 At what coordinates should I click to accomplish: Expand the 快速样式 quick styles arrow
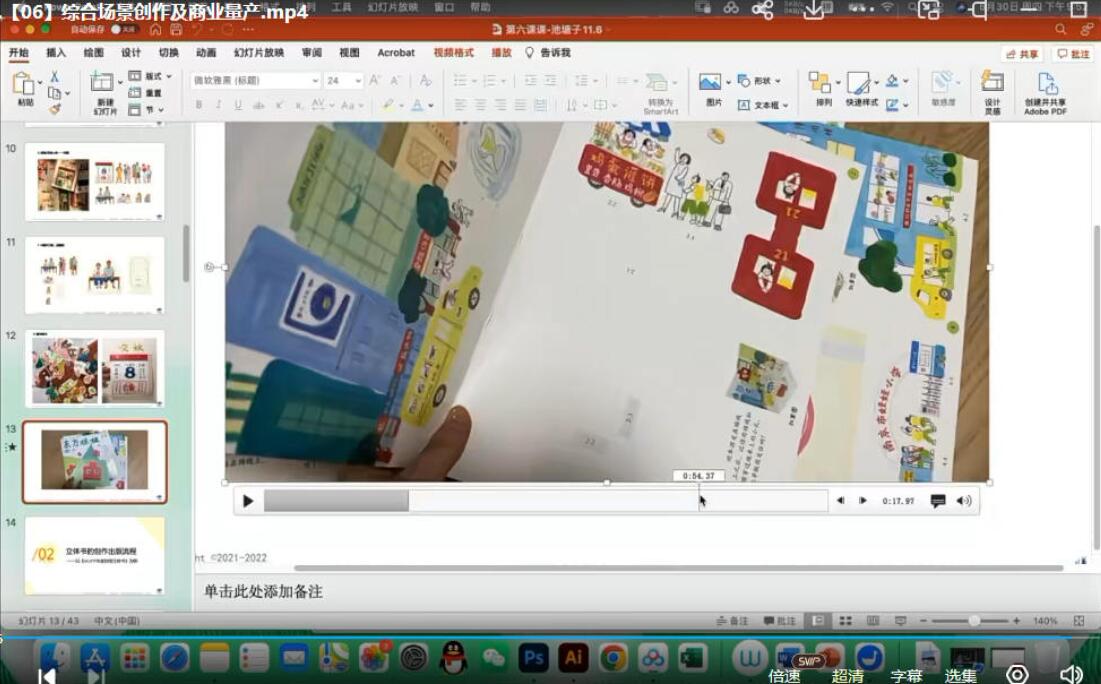[x=876, y=82]
